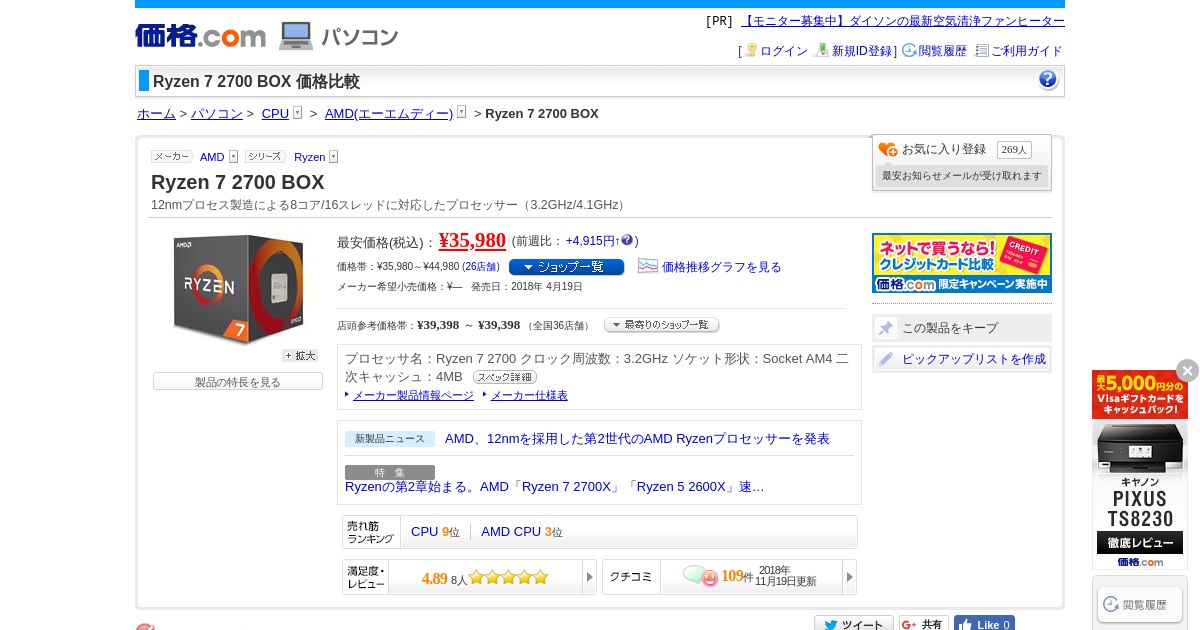Expand the AMD(エーエムディー) breadcrumb dropdown arrow
The image size is (1200, 630).
pyautogui.click(x=461, y=113)
